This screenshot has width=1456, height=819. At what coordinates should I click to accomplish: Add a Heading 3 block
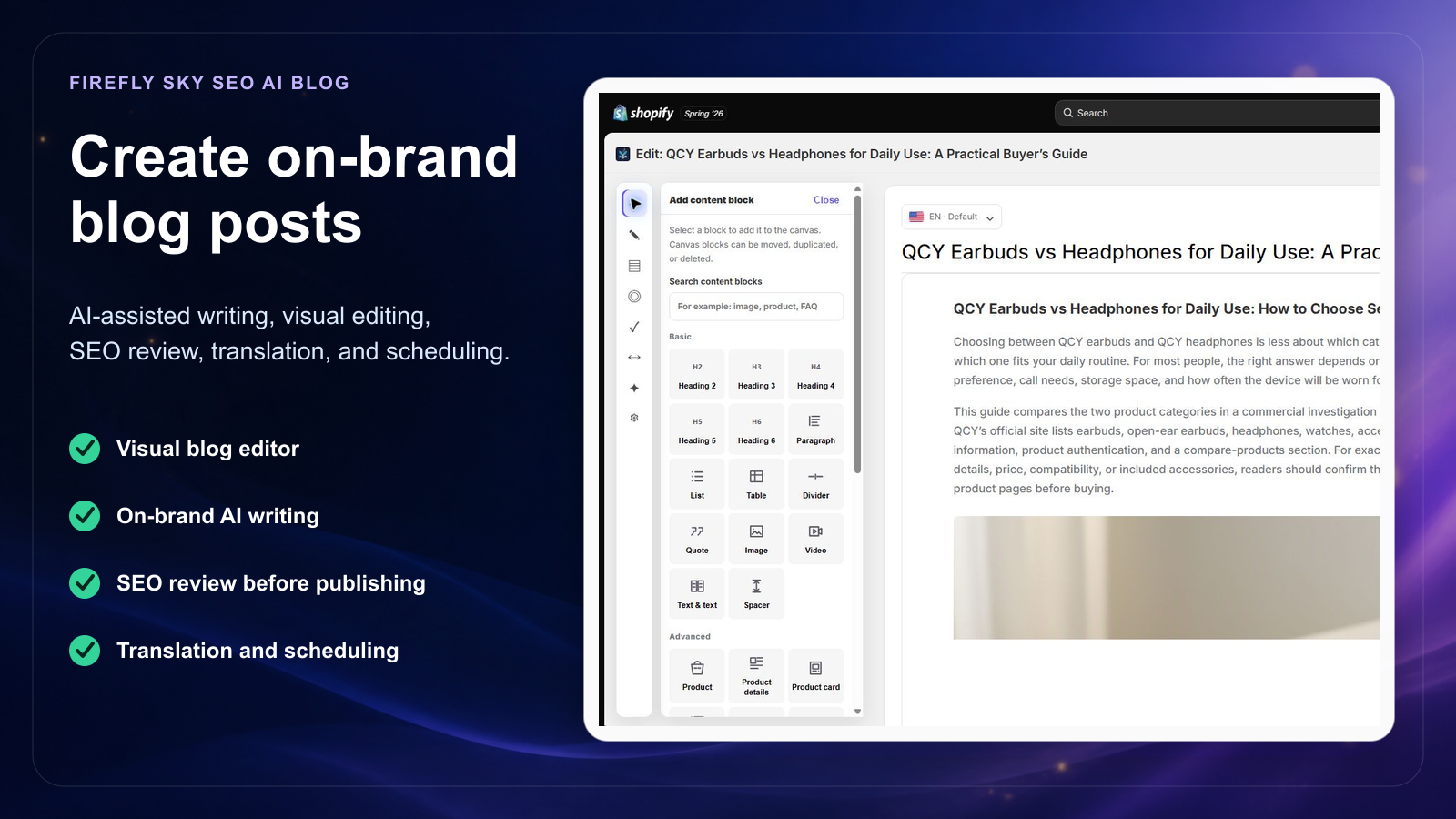(756, 375)
